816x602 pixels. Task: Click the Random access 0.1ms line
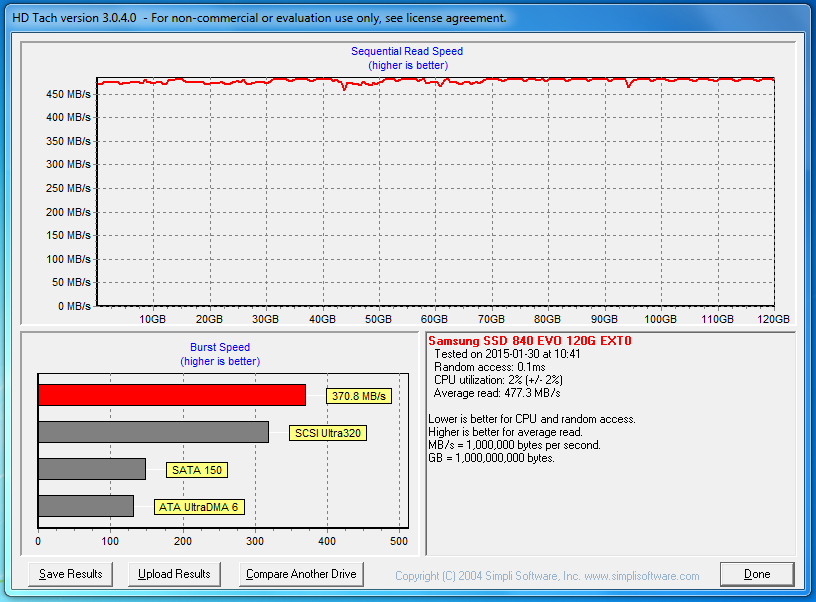click(490, 367)
